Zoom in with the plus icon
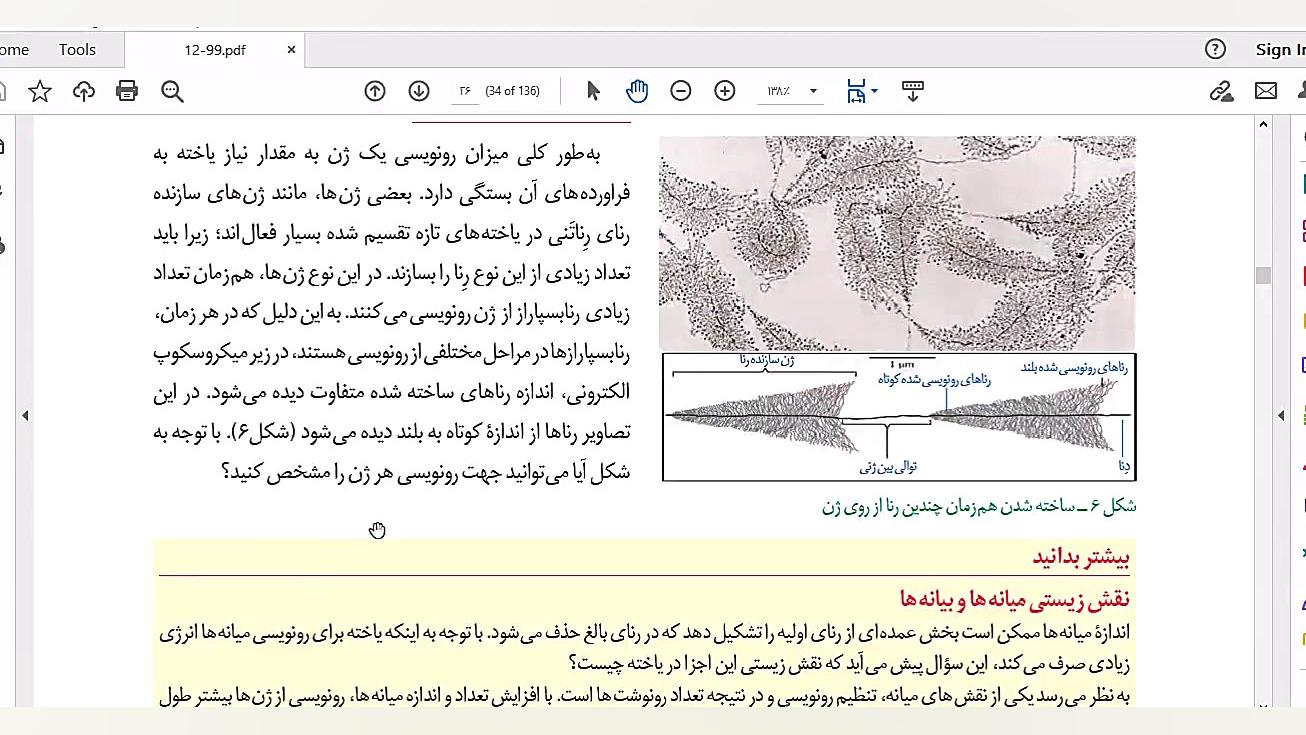Screen dimensions: 1306x735 click(724, 90)
